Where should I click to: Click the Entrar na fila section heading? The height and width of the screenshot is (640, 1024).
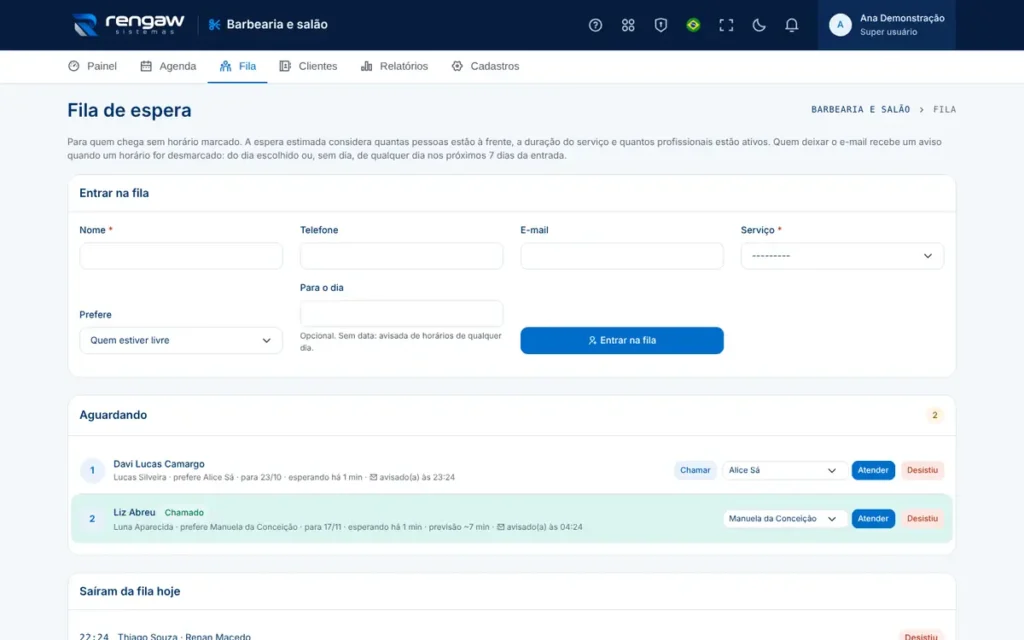114,193
